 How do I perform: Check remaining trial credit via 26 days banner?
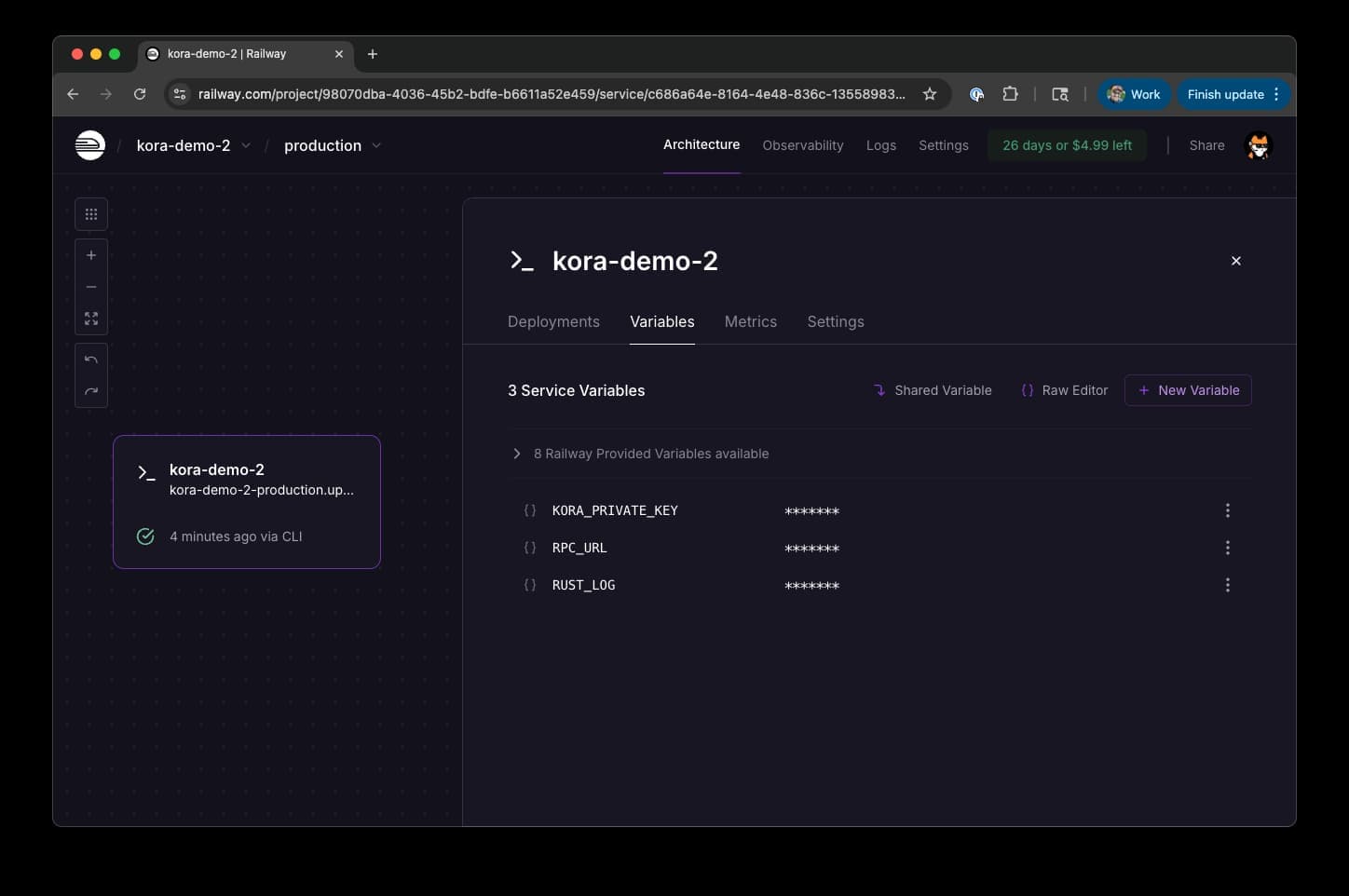point(1067,145)
